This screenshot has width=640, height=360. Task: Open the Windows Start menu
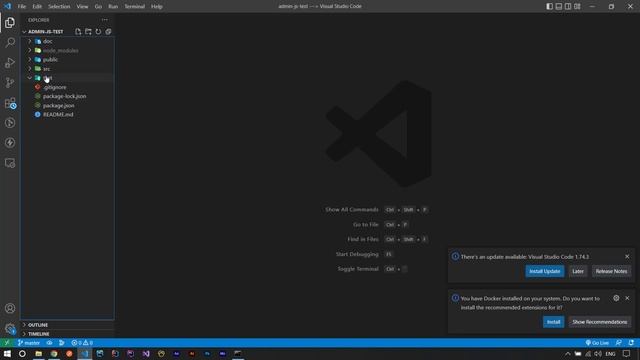[7, 354]
